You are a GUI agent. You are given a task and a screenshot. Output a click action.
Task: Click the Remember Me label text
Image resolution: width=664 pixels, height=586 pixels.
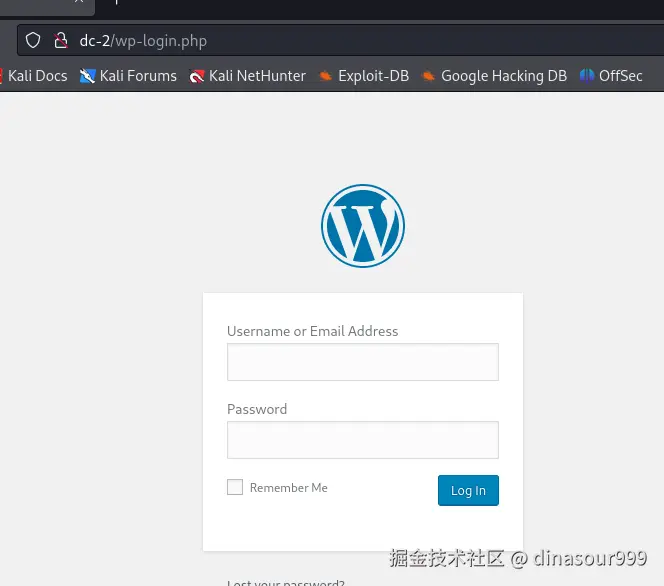(x=289, y=488)
